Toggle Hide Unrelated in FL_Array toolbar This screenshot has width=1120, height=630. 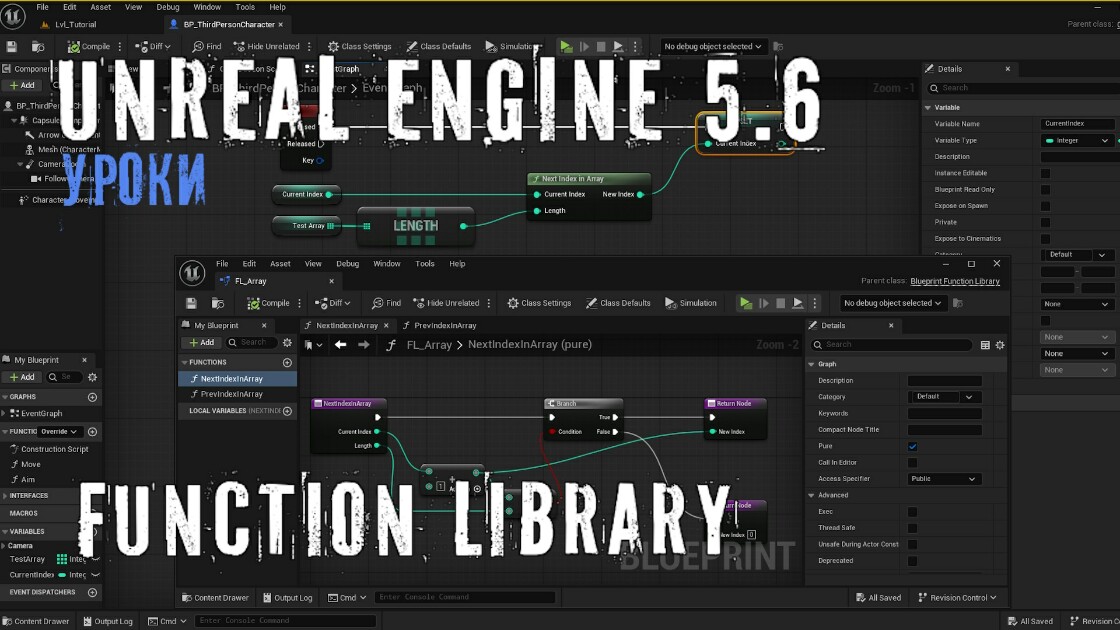click(446, 303)
